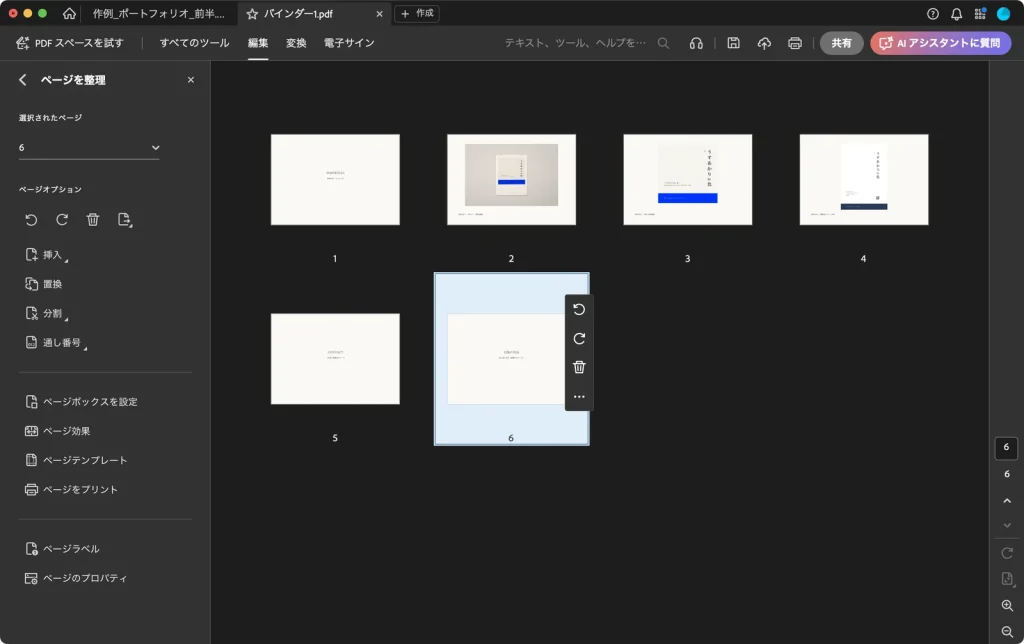Click the 作成 new tab button
Screen dimensions: 1024x644
[417, 14]
